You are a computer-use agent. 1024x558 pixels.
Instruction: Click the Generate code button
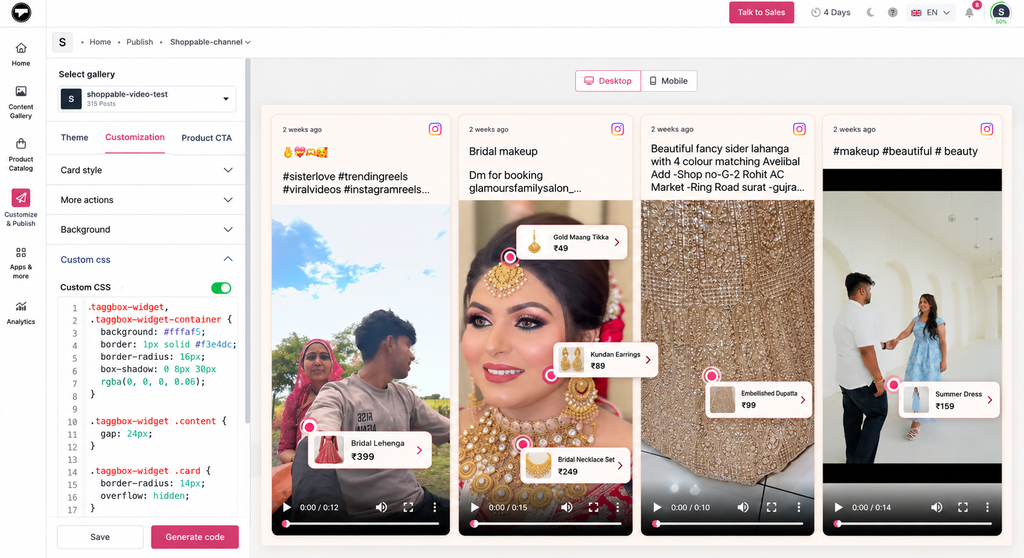(195, 537)
